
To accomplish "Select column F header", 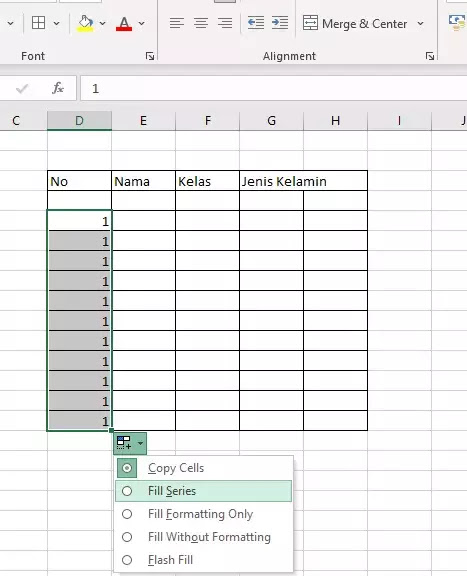I will (208, 120).
